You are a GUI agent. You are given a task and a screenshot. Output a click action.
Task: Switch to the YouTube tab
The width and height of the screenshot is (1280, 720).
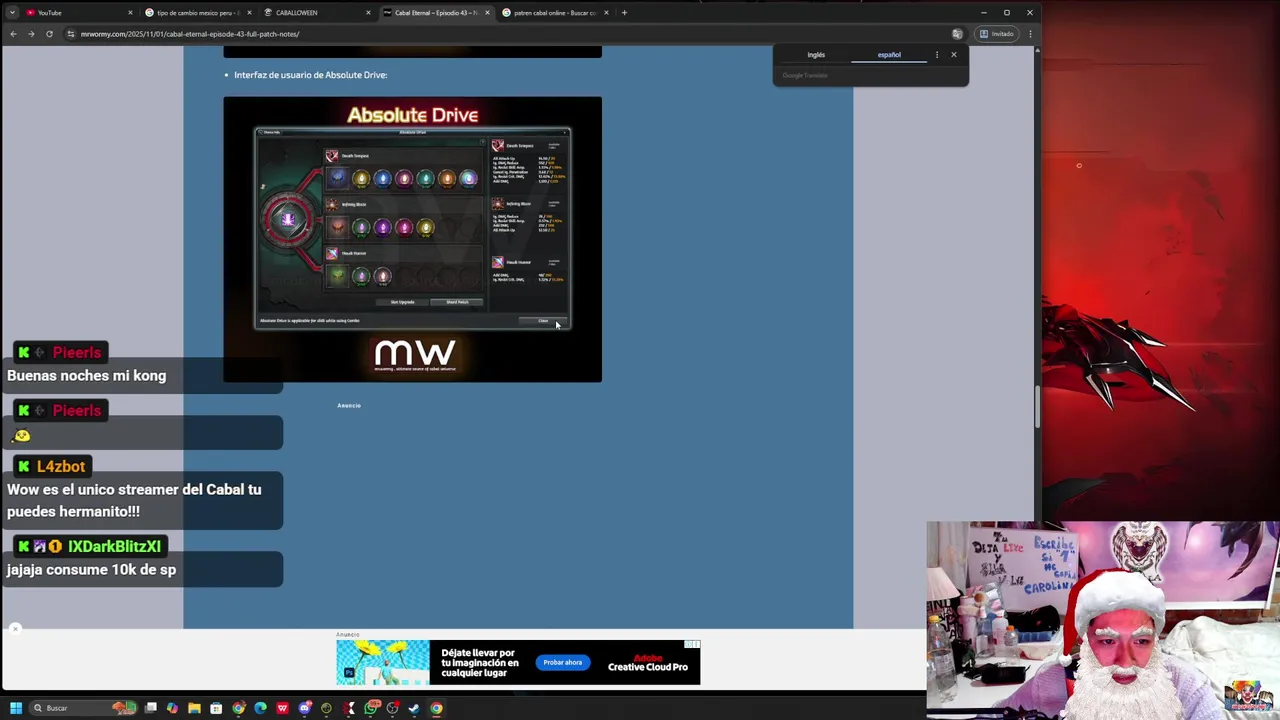pyautogui.click(x=78, y=13)
